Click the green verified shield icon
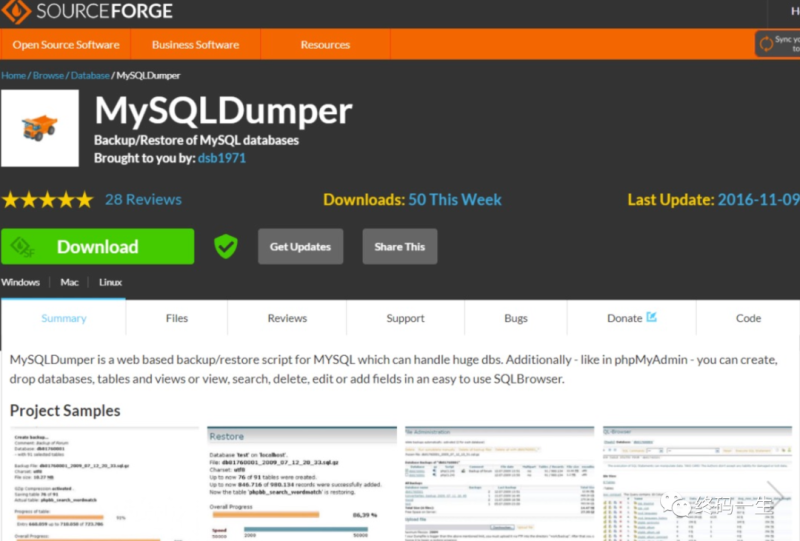Image resolution: width=800 pixels, height=541 pixels. click(226, 247)
